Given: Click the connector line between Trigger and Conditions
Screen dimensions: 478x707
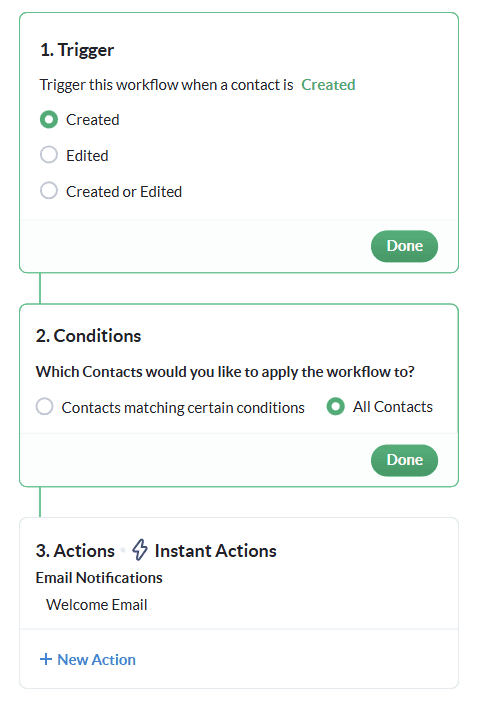Looking at the screenshot, I should click(40, 288).
